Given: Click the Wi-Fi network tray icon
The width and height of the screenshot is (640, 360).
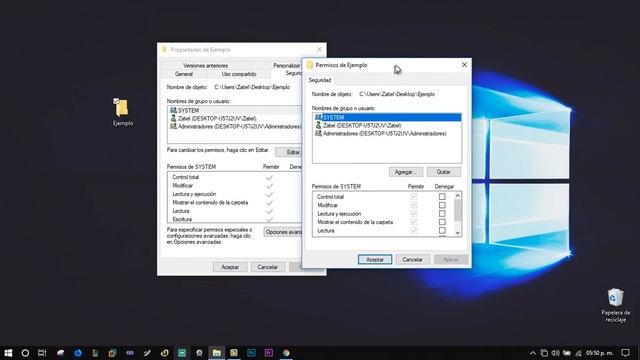Looking at the screenshot, I should (578, 353).
